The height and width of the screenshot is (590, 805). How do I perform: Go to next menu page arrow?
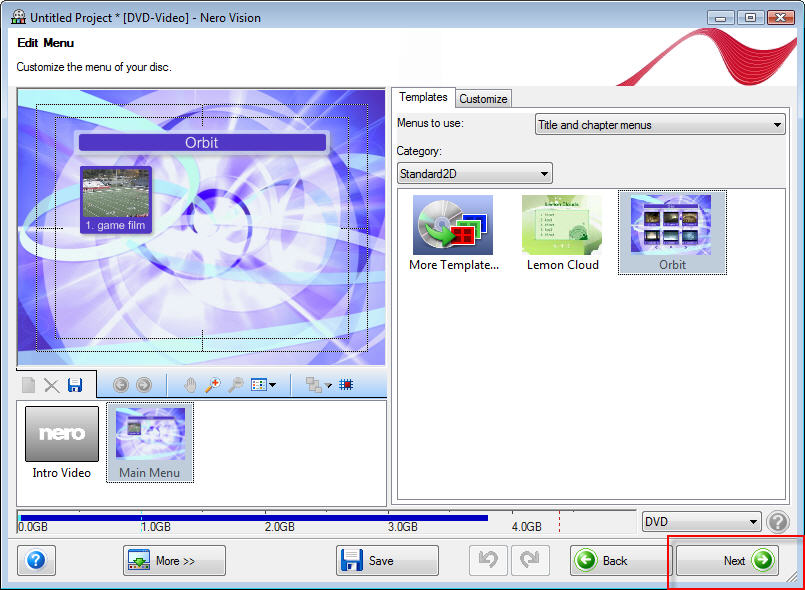[x=144, y=385]
